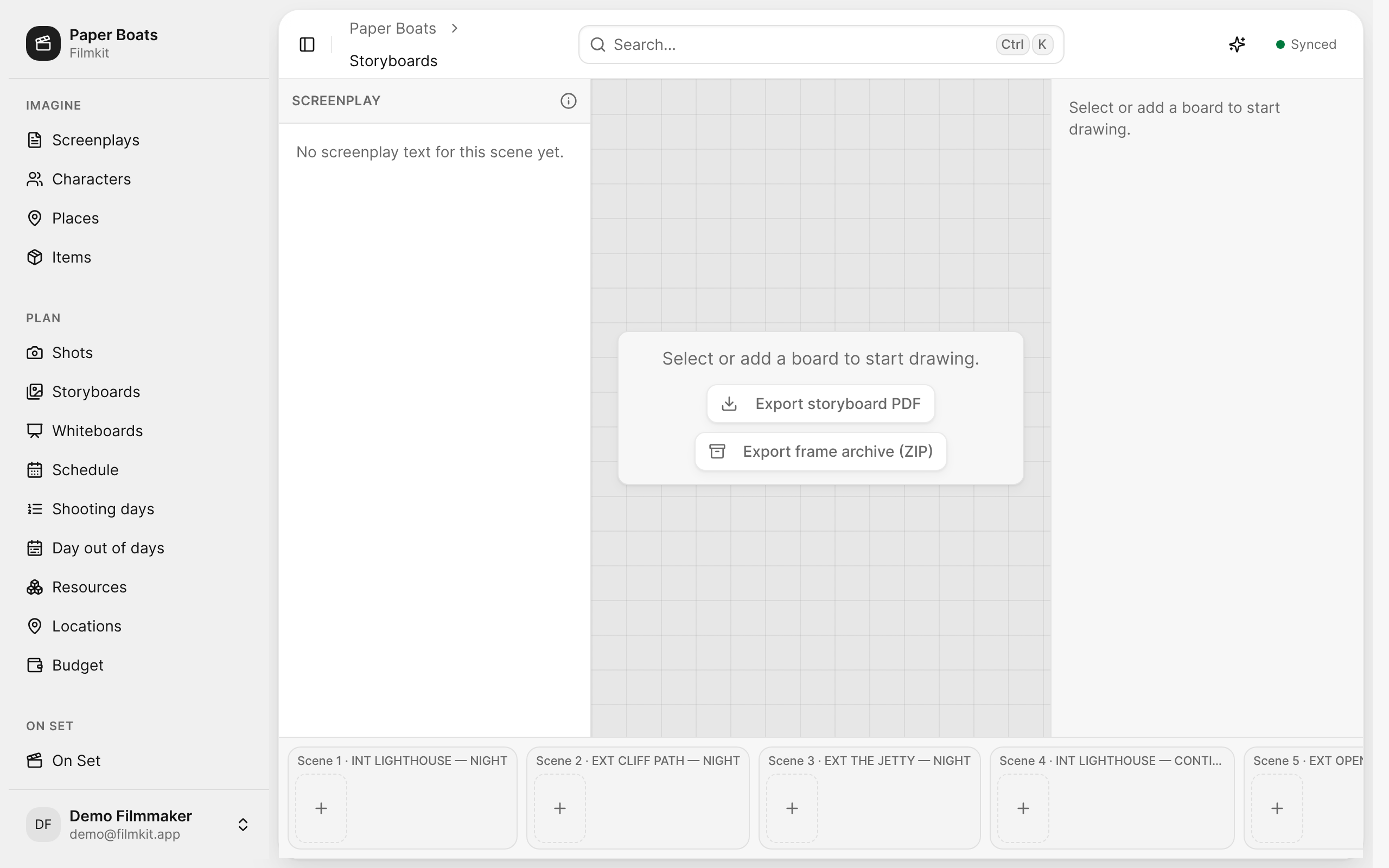Toggle the sidebar panel icon

coord(307,44)
